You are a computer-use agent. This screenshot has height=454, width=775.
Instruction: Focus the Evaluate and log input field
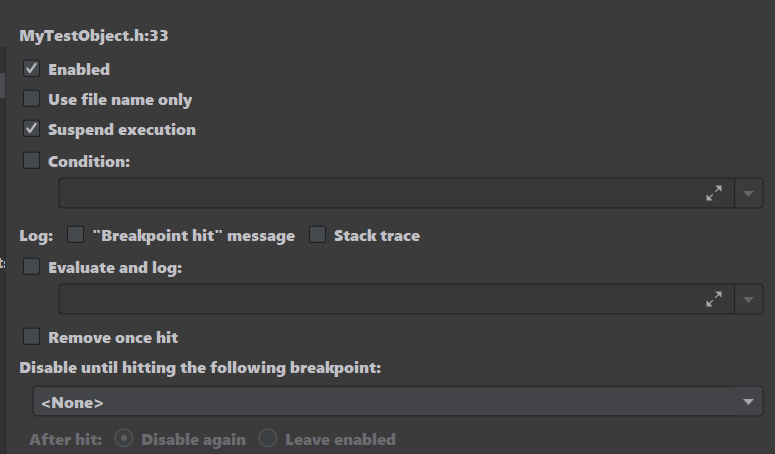pos(382,299)
